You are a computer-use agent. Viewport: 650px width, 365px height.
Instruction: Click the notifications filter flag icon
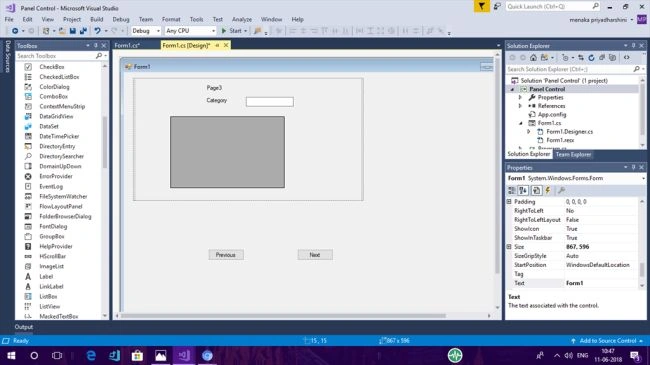482,6
